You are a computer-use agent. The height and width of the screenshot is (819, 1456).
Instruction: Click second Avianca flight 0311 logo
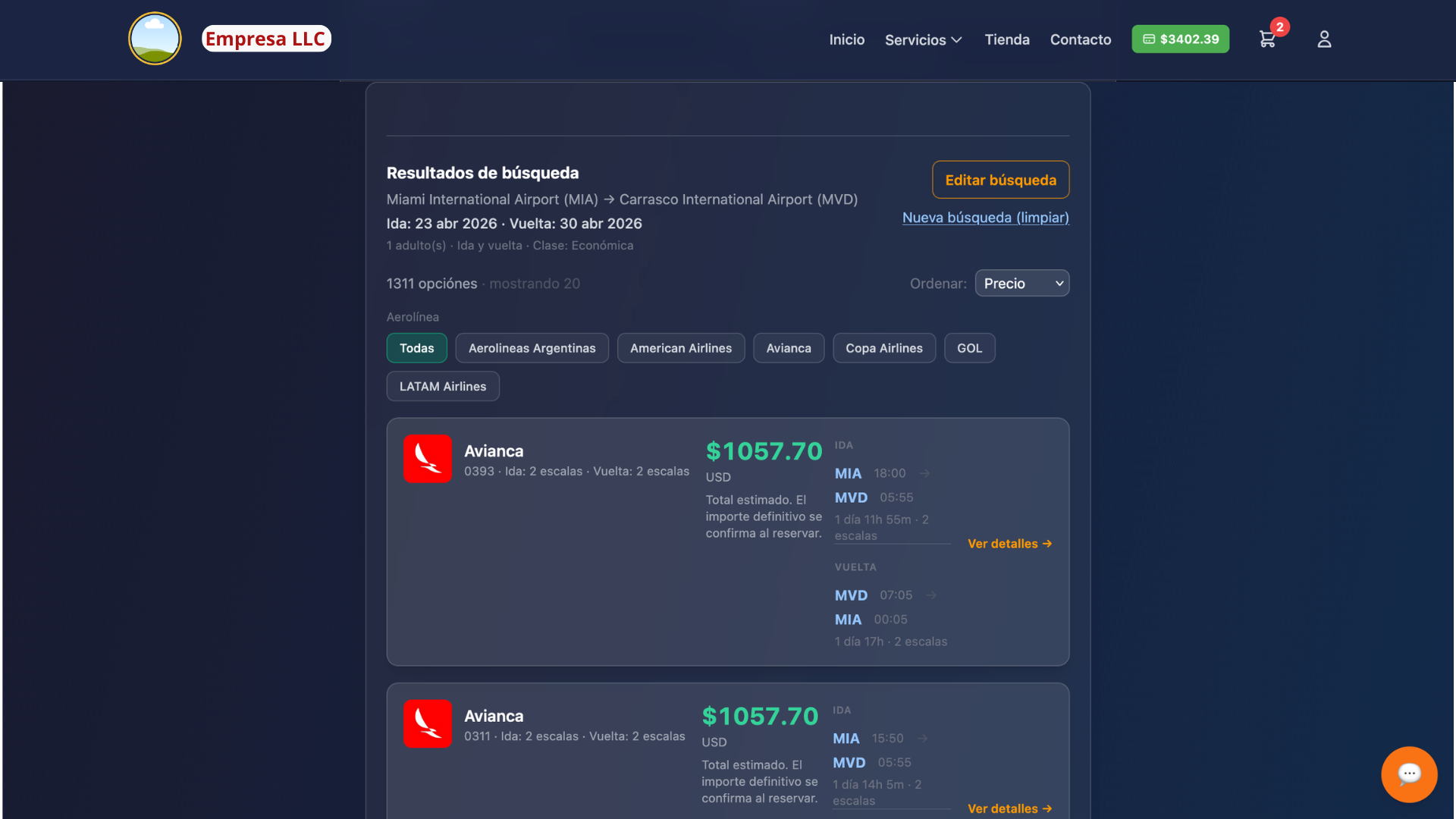(427, 723)
